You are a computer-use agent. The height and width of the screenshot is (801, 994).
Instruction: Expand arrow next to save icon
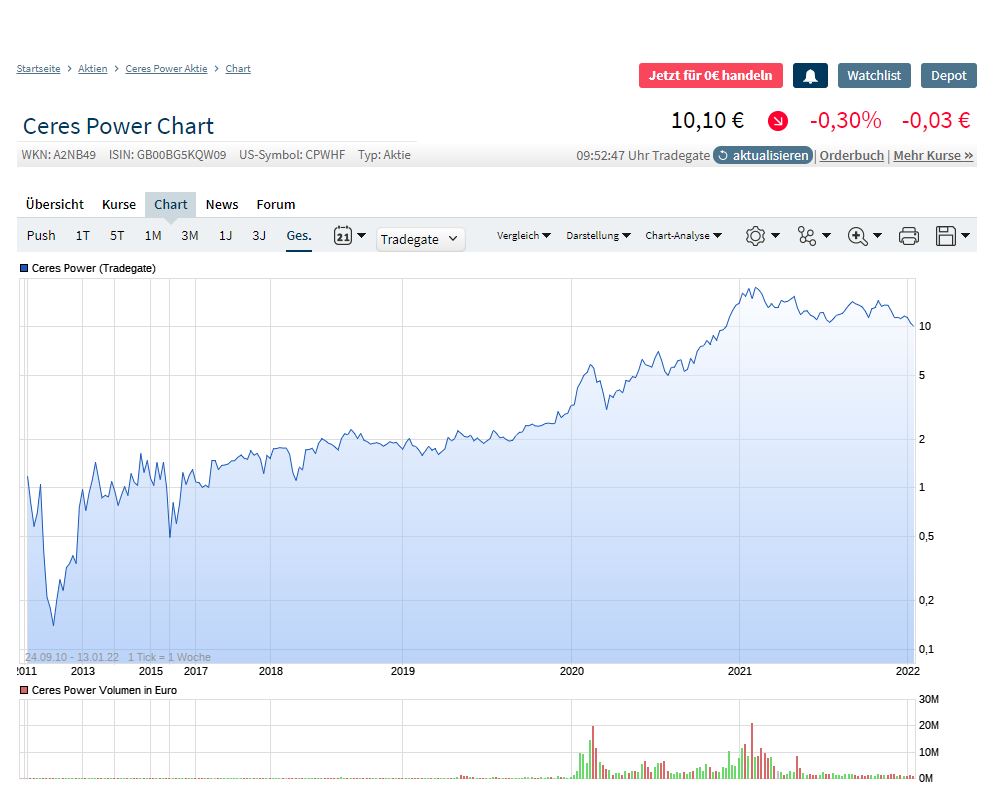[965, 235]
